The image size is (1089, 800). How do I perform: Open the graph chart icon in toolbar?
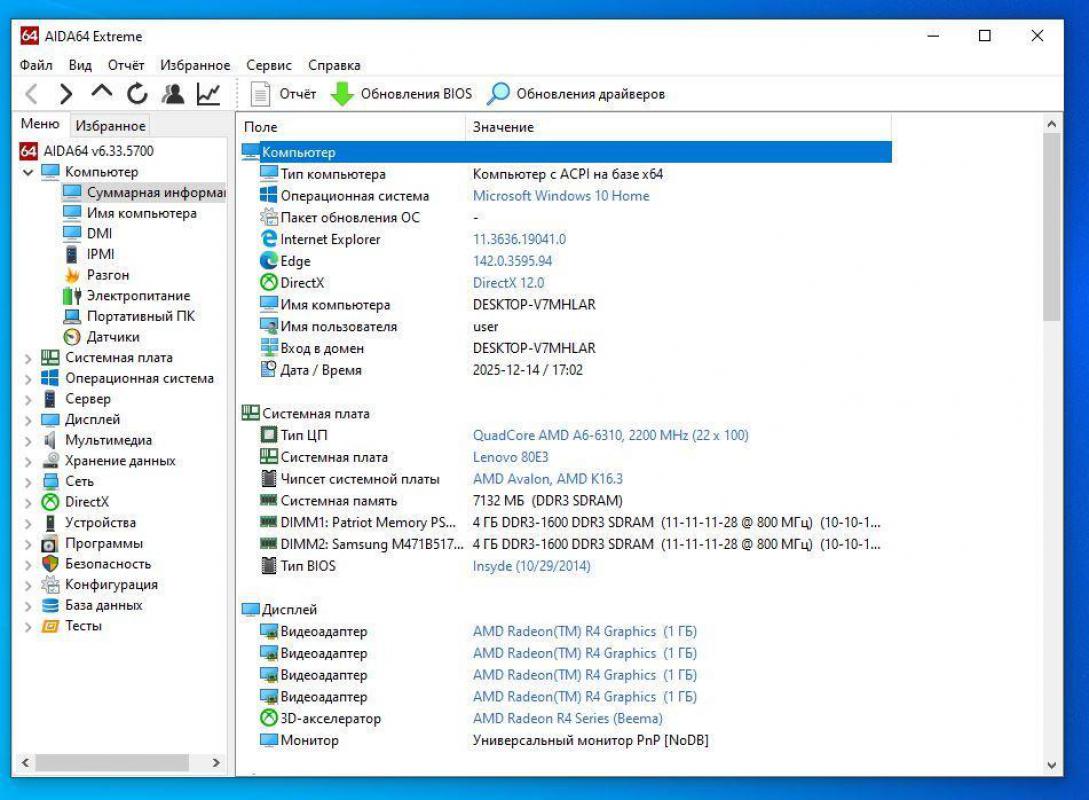(x=208, y=94)
